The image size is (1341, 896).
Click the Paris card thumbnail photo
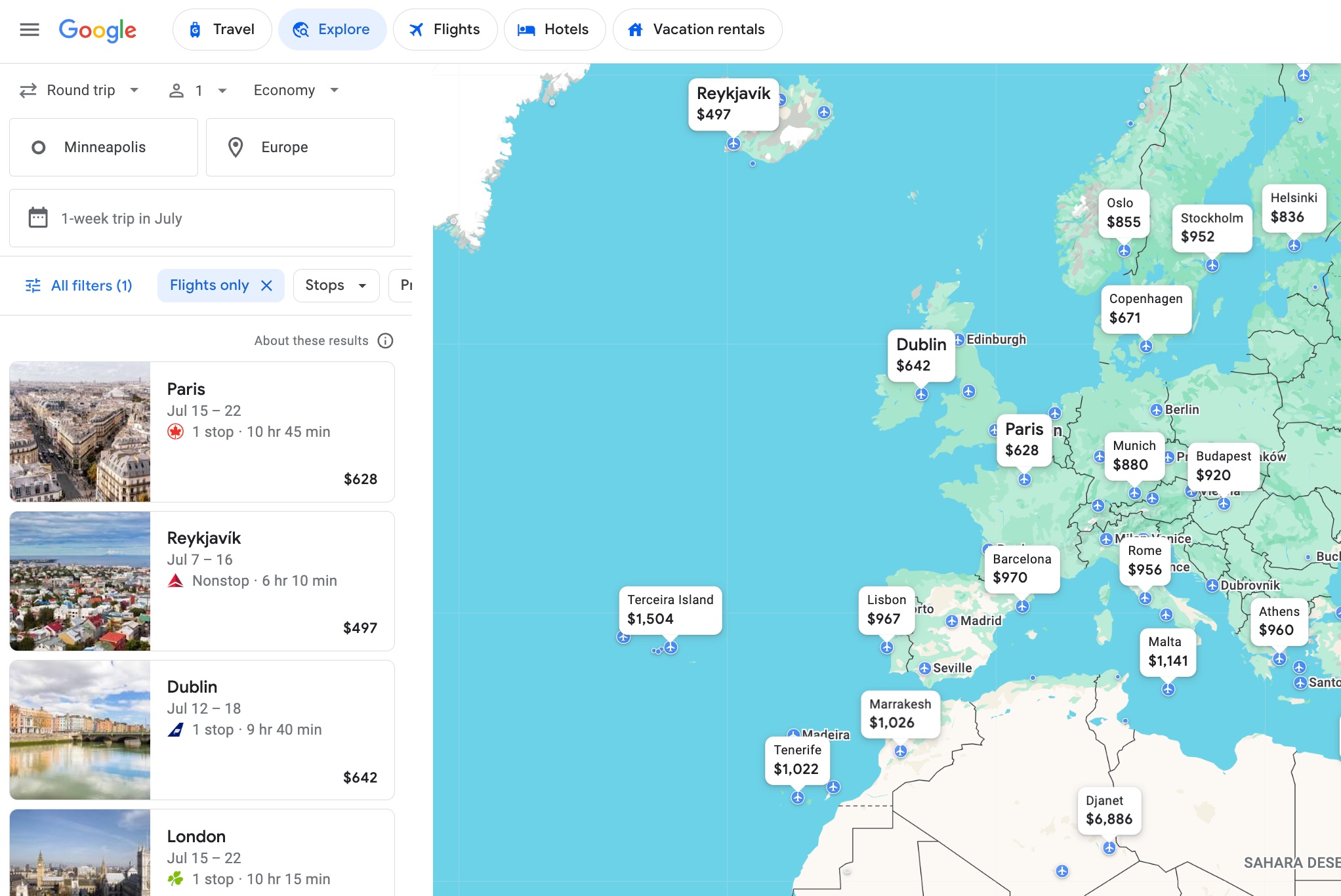[x=80, y=432]
